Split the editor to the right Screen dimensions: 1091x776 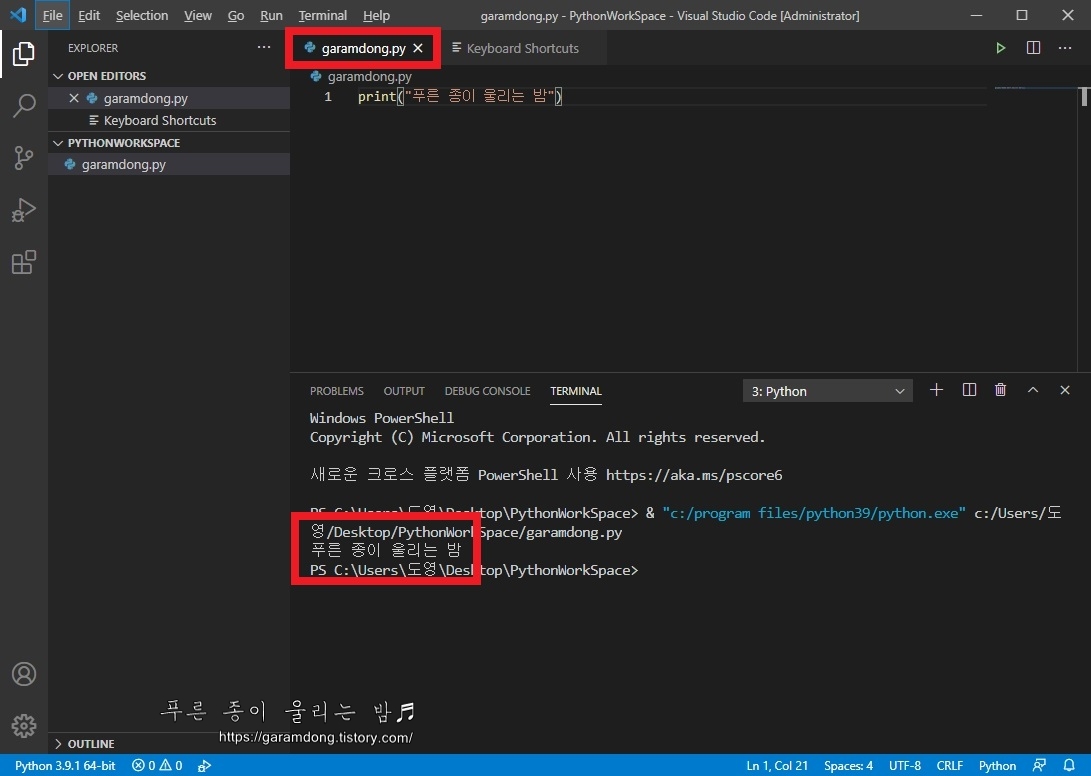click(x=1033, y=48)
